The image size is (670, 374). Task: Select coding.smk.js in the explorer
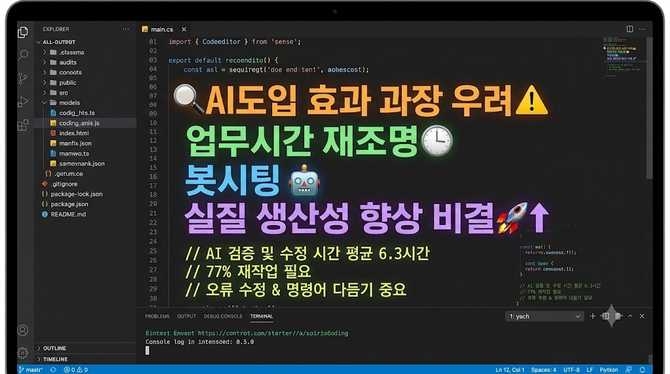click(x=79, y=123)
